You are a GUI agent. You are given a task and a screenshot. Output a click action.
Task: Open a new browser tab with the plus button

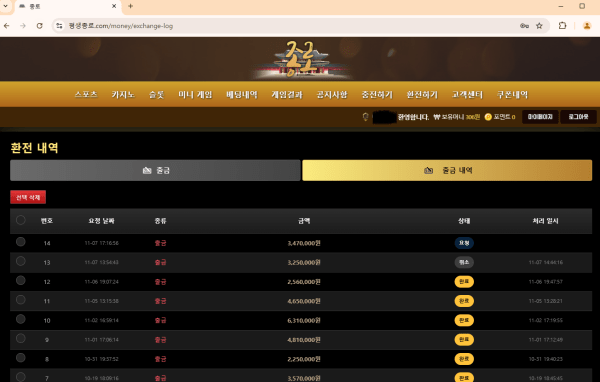coord(130,6)
